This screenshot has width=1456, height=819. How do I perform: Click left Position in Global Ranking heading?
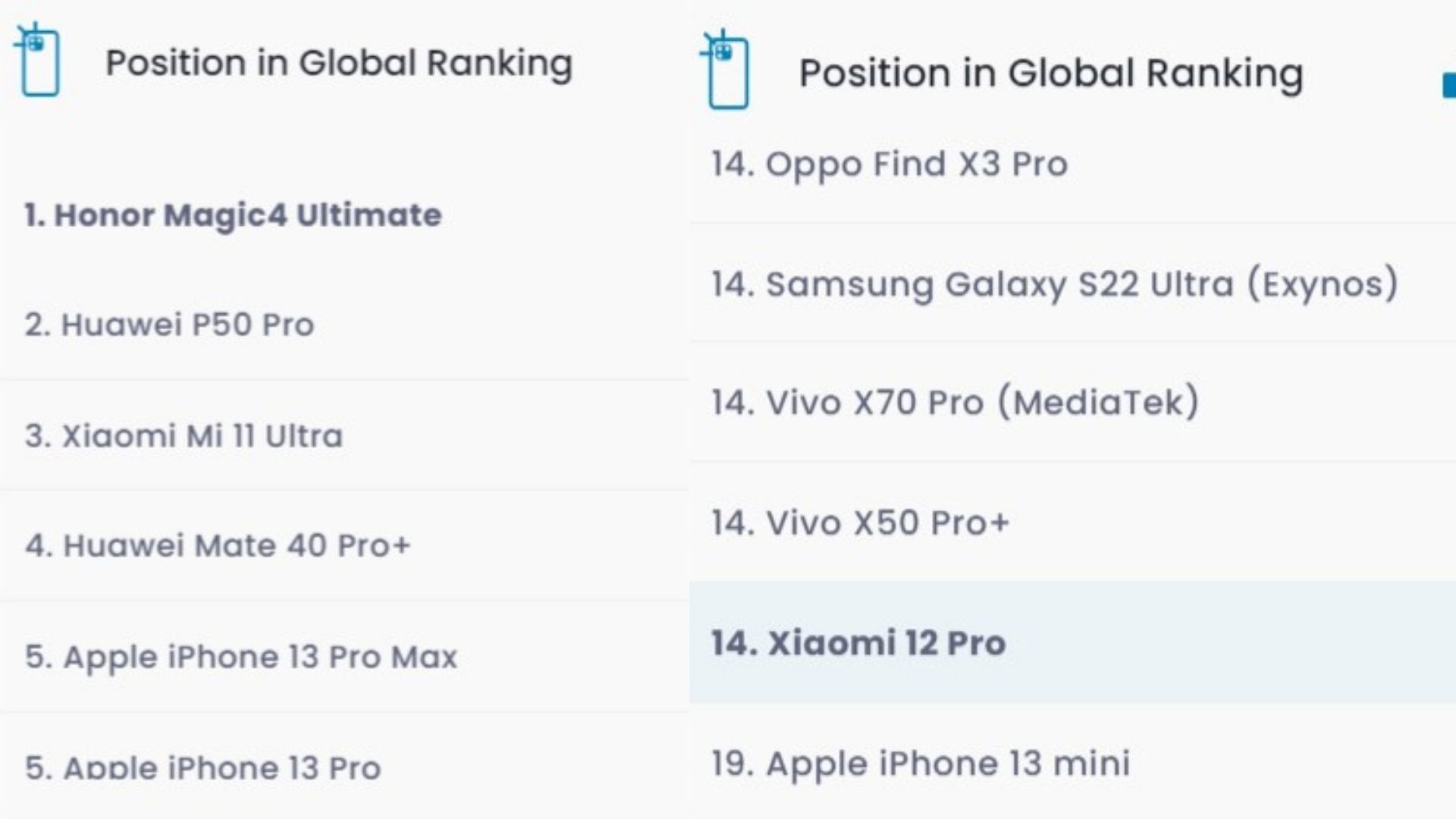point(339,63)
